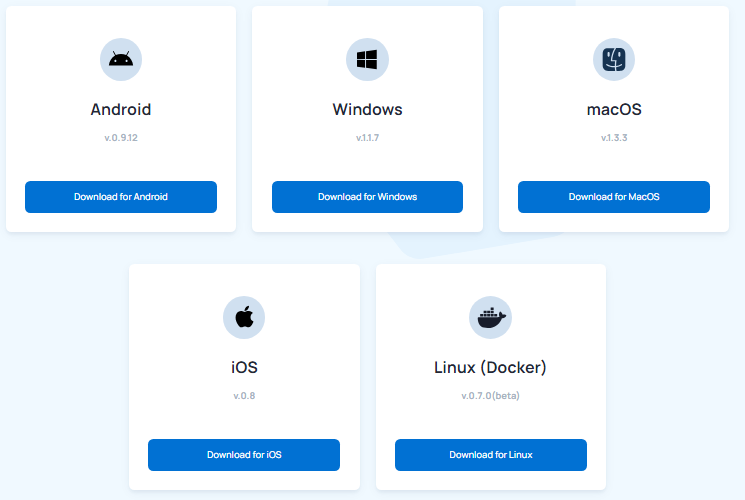Click the iOS card title

(x=244, y=367)
